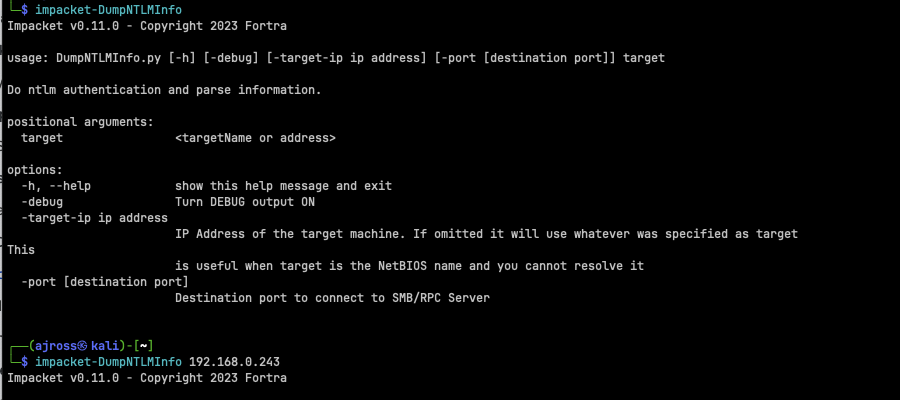Click the Impacket v0.11.0 copyright line at top

pos(147,26)
